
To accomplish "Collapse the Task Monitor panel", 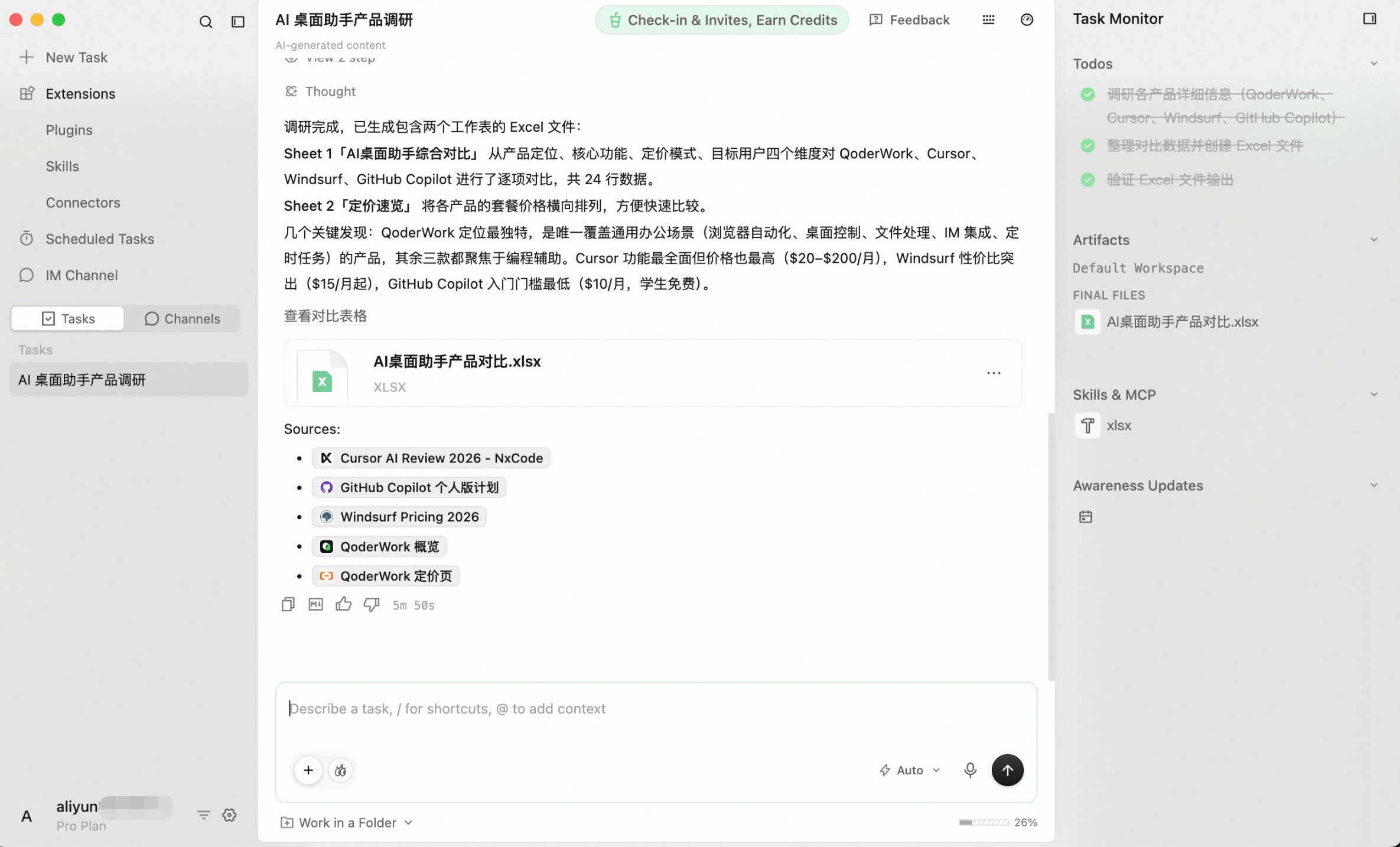I will (x=1369, y=19).
